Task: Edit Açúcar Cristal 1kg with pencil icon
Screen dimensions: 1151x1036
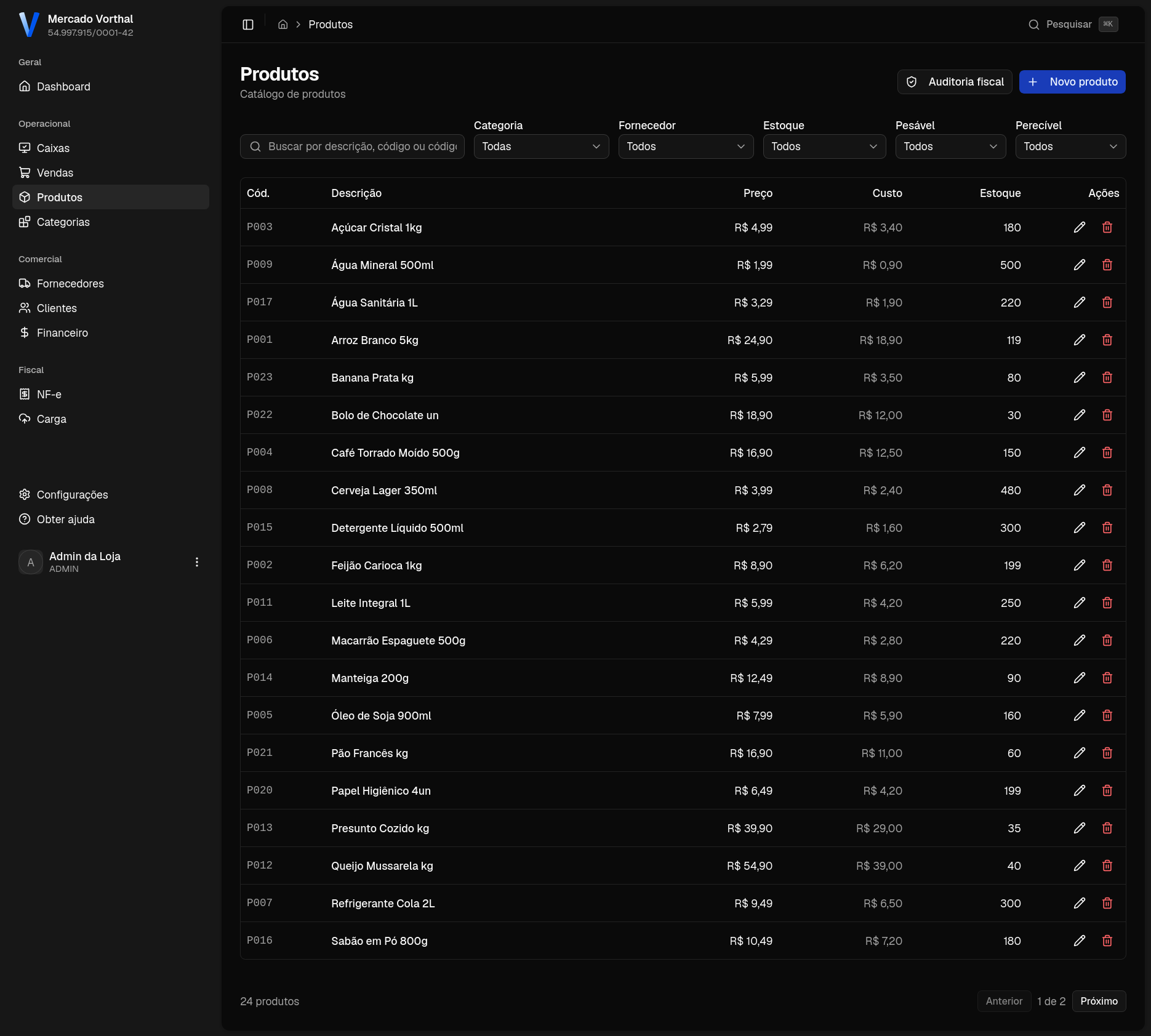Action: [1080, 228]
